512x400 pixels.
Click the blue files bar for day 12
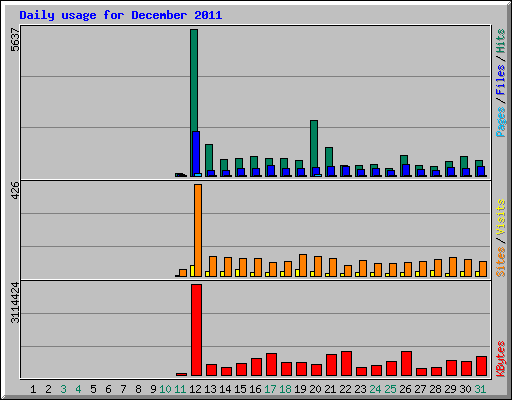pos(196,153)
